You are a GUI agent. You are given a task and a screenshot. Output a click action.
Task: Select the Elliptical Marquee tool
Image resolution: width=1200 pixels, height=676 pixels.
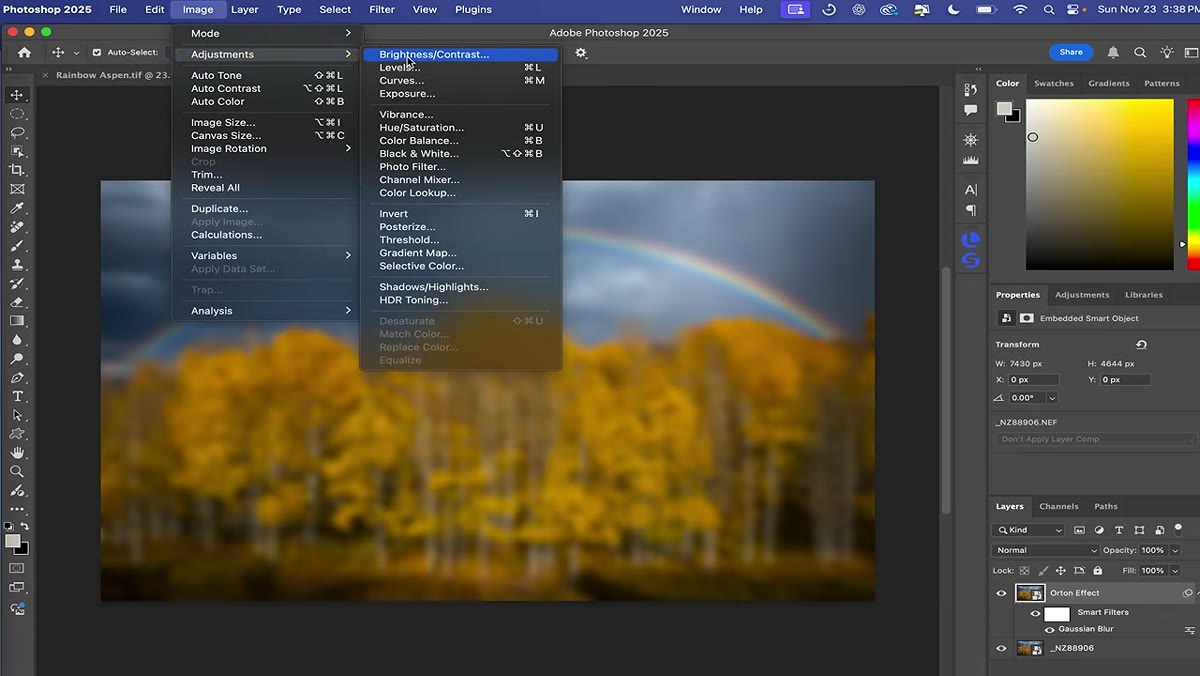click(x=17, y=114)
